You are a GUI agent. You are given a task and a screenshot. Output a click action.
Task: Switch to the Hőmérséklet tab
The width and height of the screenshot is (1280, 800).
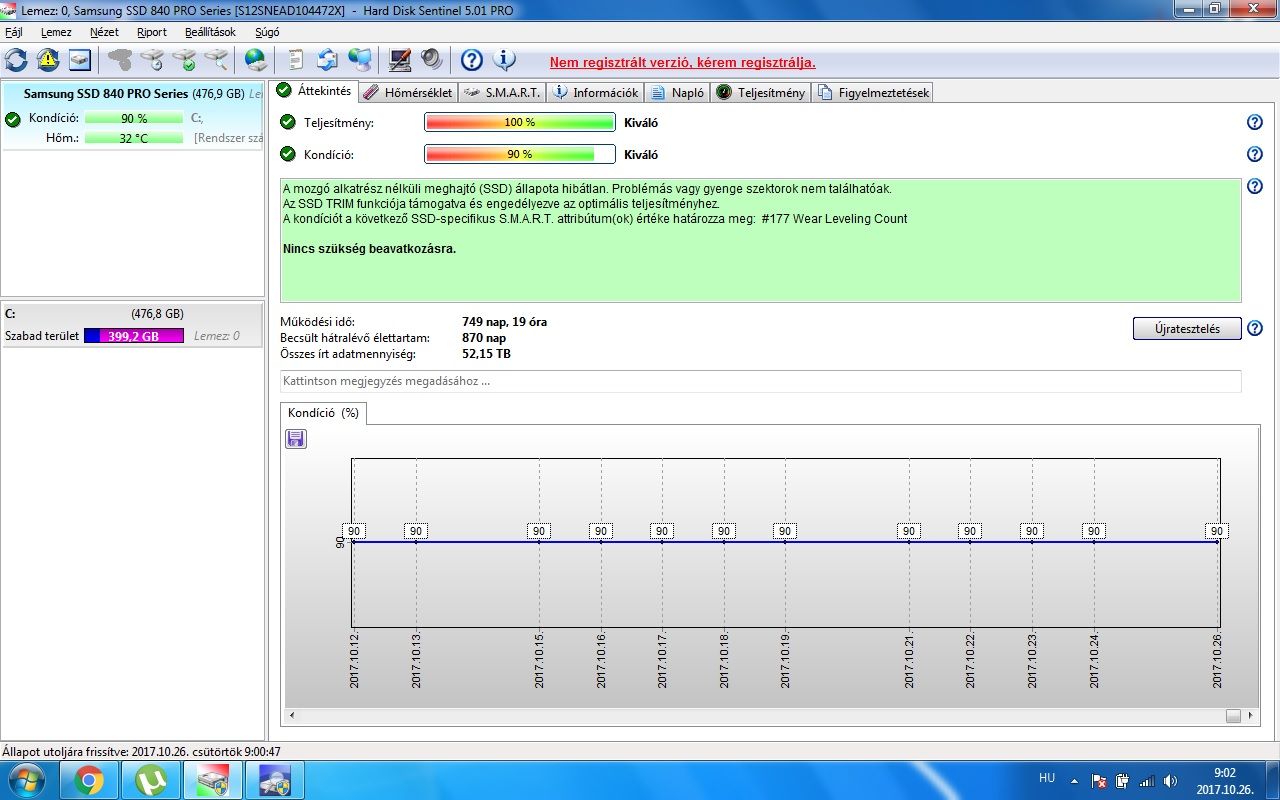click(408, 93)
